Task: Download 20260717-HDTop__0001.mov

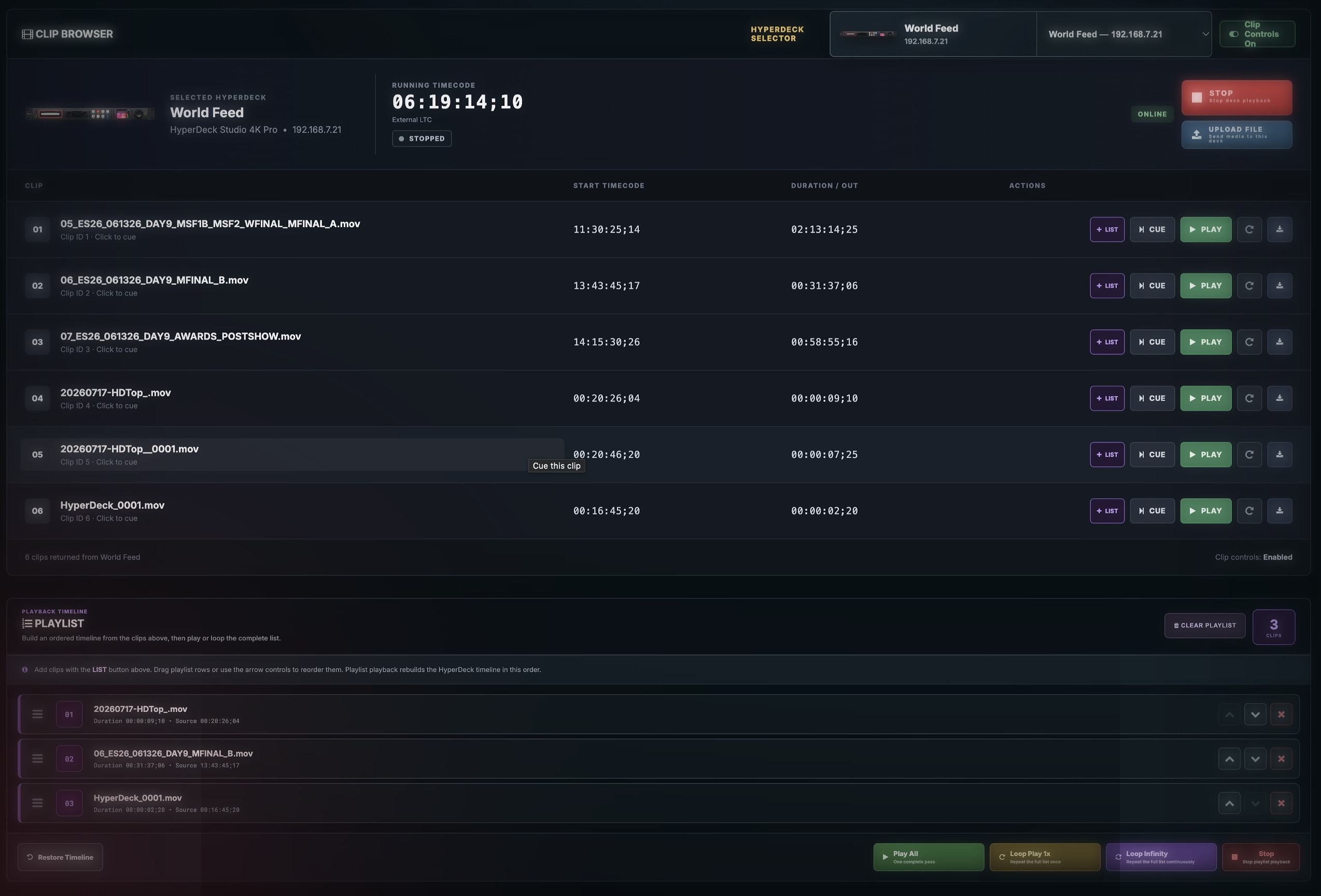Action: pos(1280,455)
